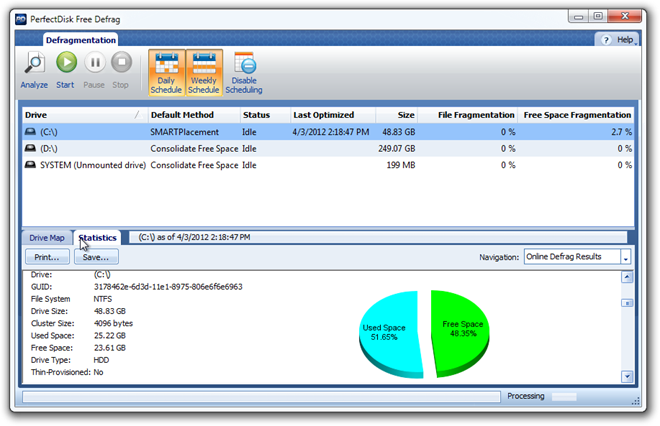660x426 pixels.
Task: Click the Stop button icon
Action: click(121, 62)
